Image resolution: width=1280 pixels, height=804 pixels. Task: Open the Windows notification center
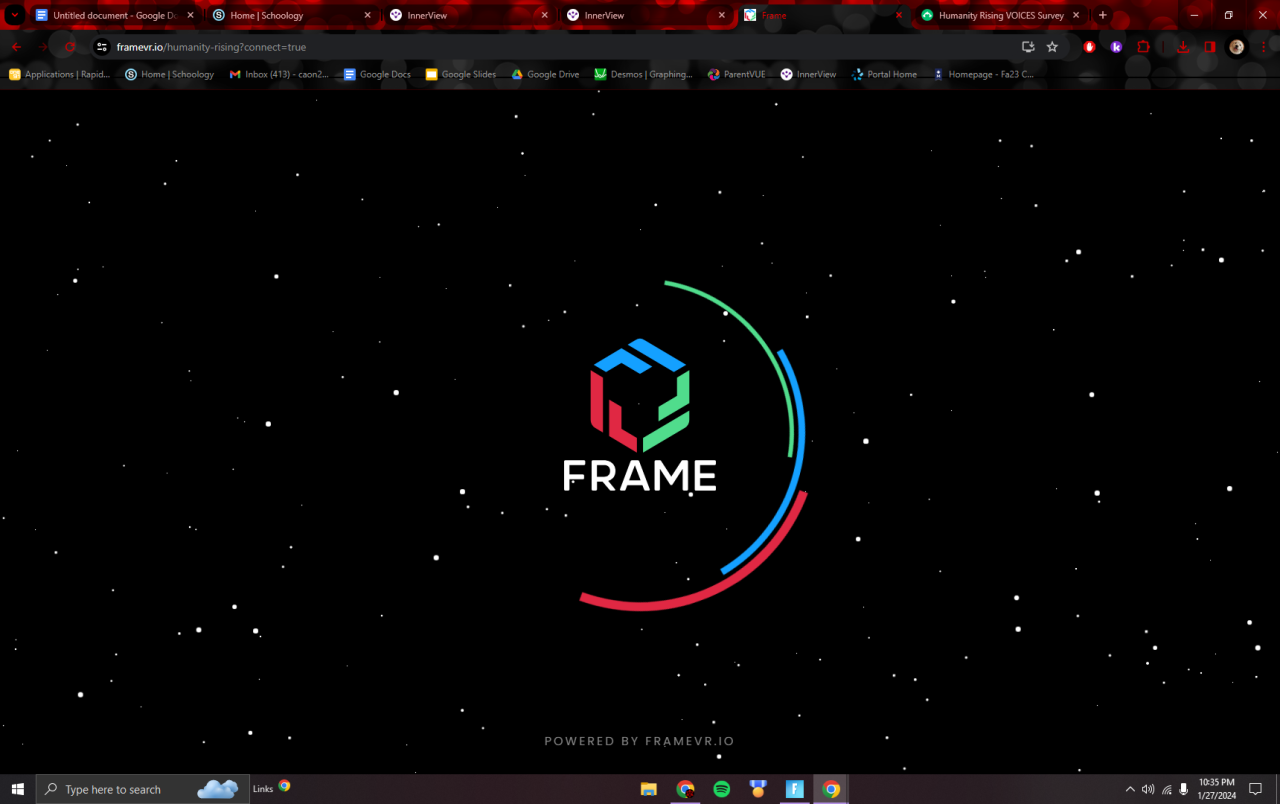tap(1256, 789)
